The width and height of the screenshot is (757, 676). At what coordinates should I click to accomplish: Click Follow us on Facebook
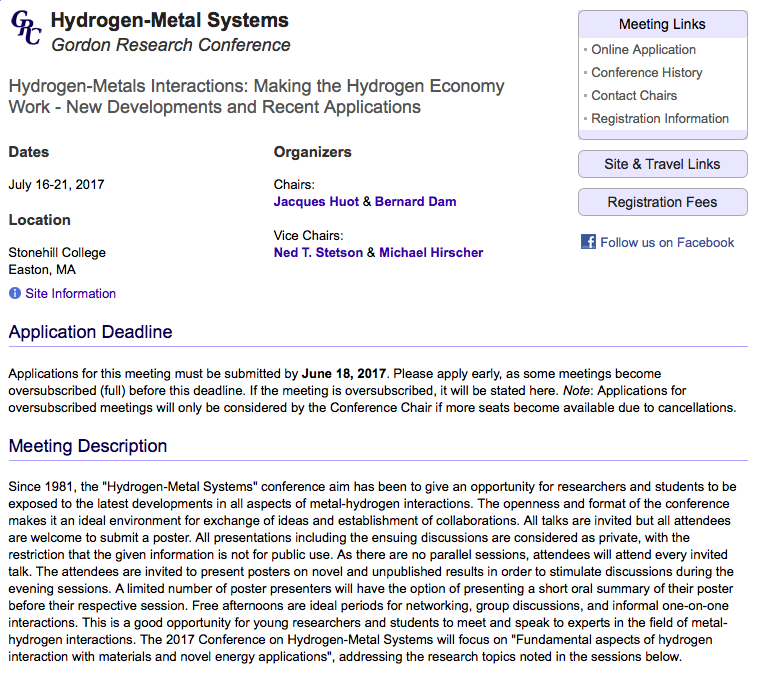tap(667, 243)
